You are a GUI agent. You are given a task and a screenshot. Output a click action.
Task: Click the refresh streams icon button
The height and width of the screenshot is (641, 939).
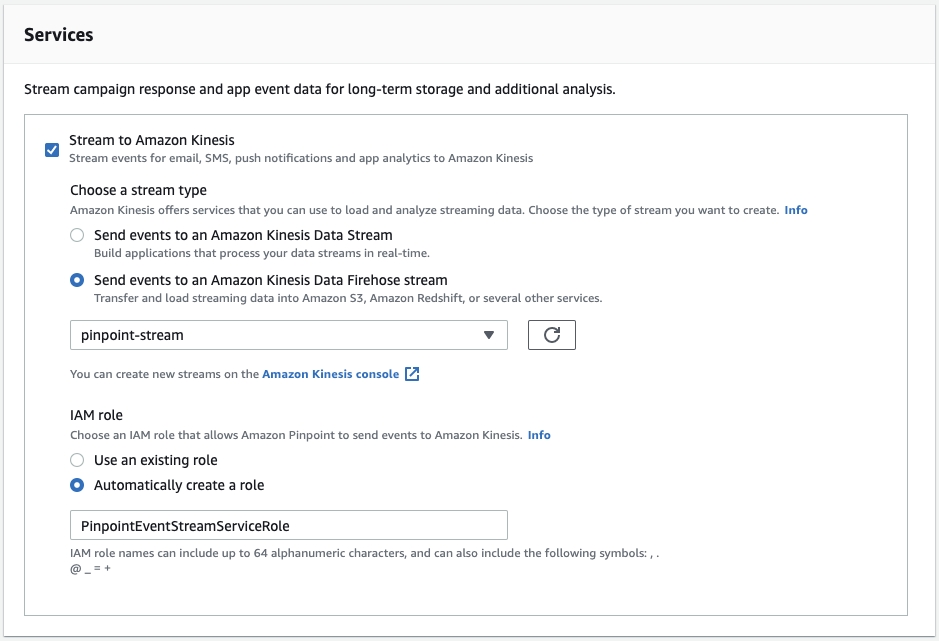tap(551, 335)
